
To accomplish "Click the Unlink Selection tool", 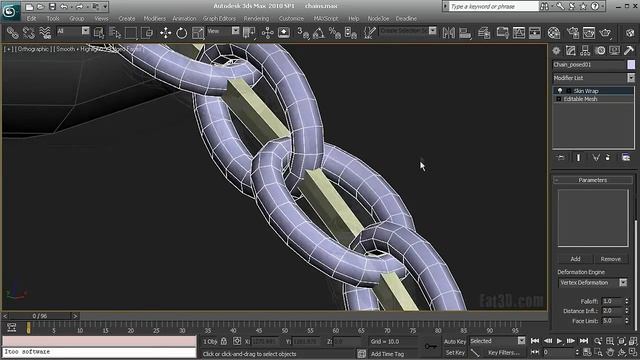I will point(29,33).
